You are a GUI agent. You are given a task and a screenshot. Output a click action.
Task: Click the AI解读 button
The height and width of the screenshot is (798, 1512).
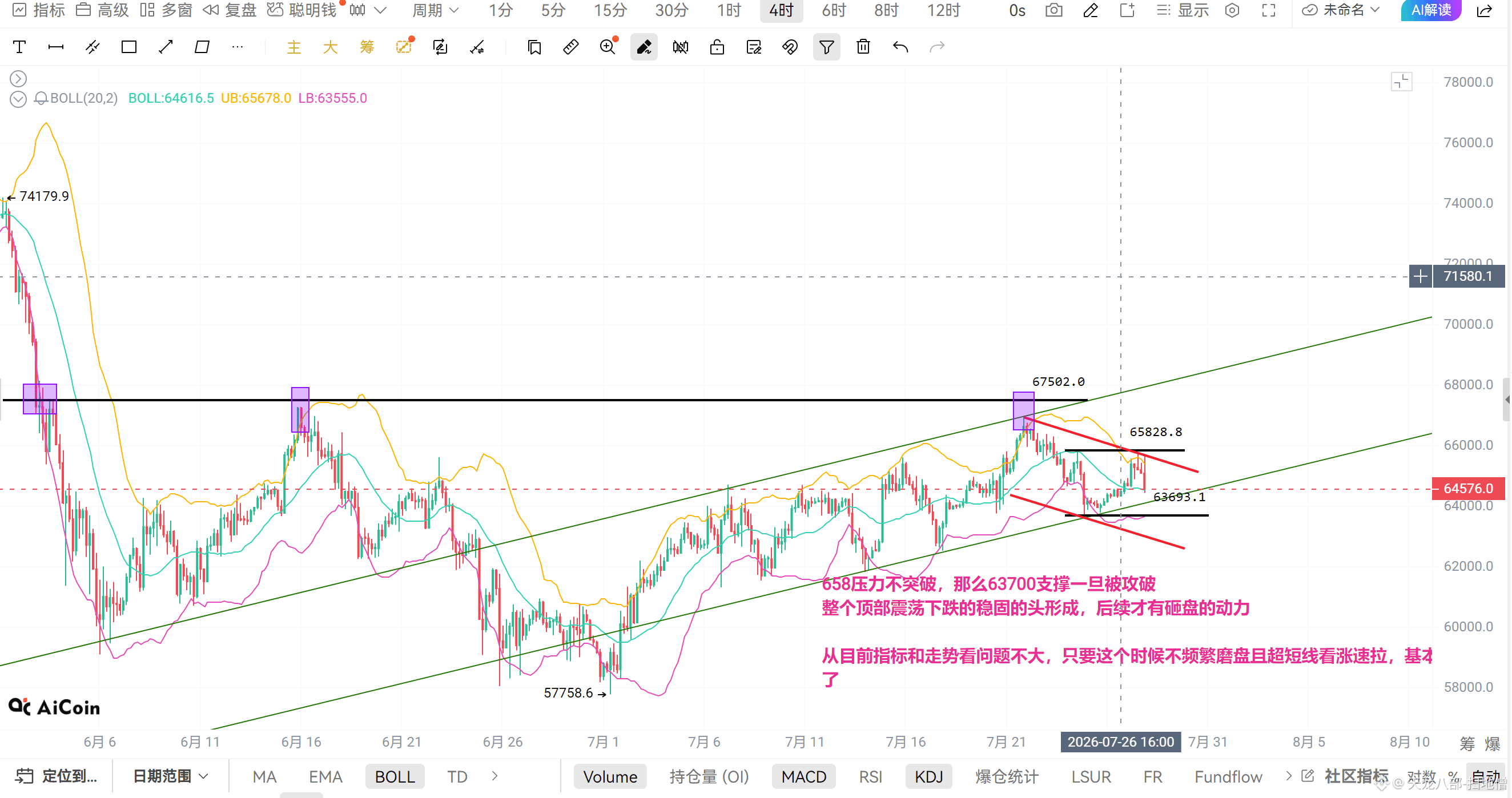[1431, 11]
